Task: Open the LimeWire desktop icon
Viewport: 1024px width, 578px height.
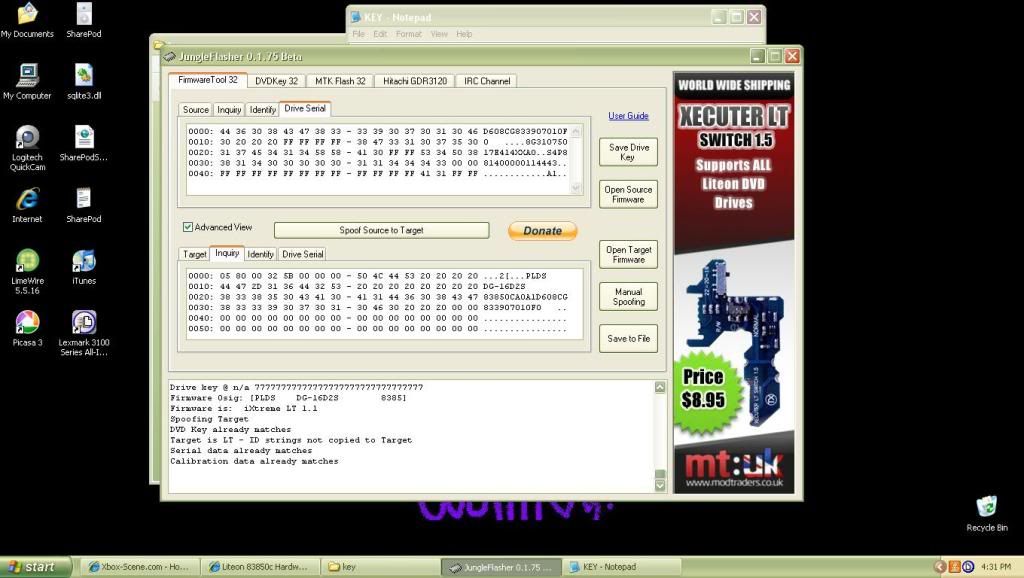Action: point(28,262)
